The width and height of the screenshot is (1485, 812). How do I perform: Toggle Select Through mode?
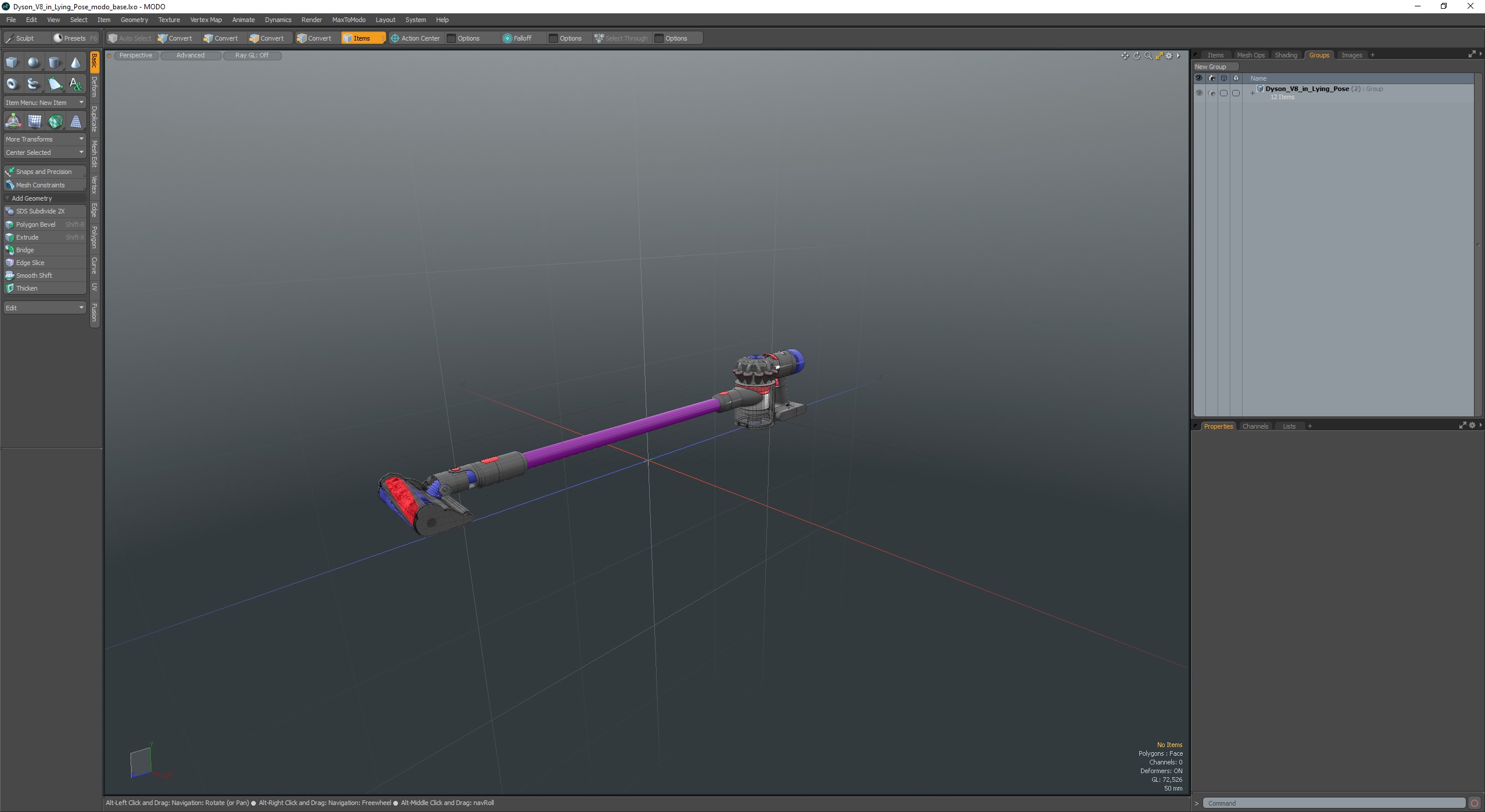click(621, 38)
